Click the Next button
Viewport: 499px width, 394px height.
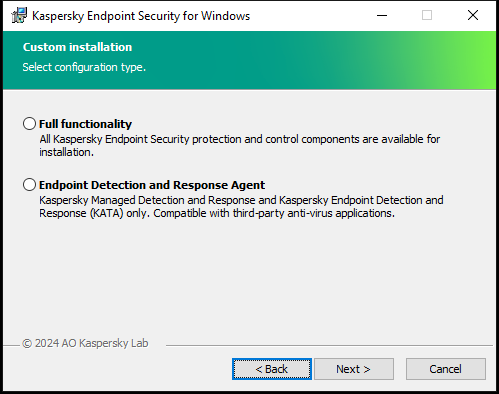pos(354,369)
